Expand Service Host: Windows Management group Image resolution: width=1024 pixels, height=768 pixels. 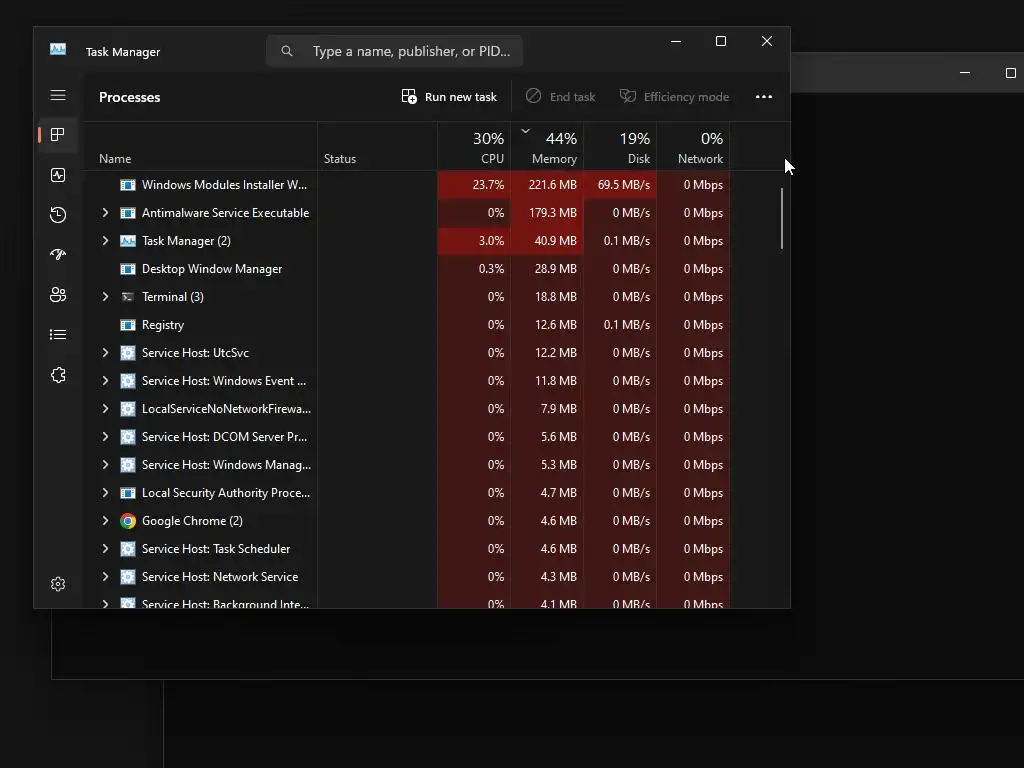pos(105,465)
